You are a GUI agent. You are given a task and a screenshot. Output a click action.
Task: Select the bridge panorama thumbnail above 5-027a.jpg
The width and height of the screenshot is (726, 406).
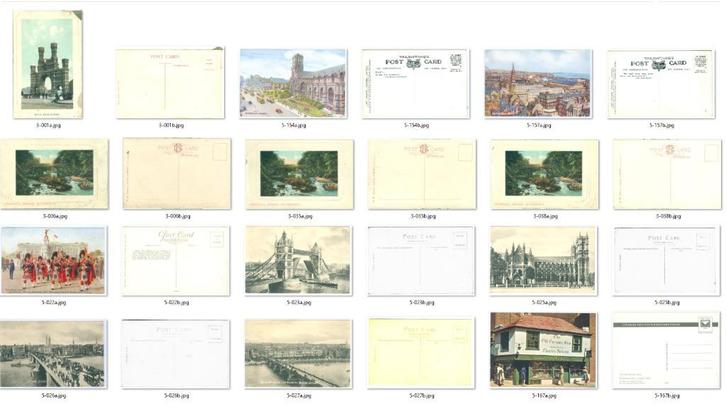tap(298, 354)
